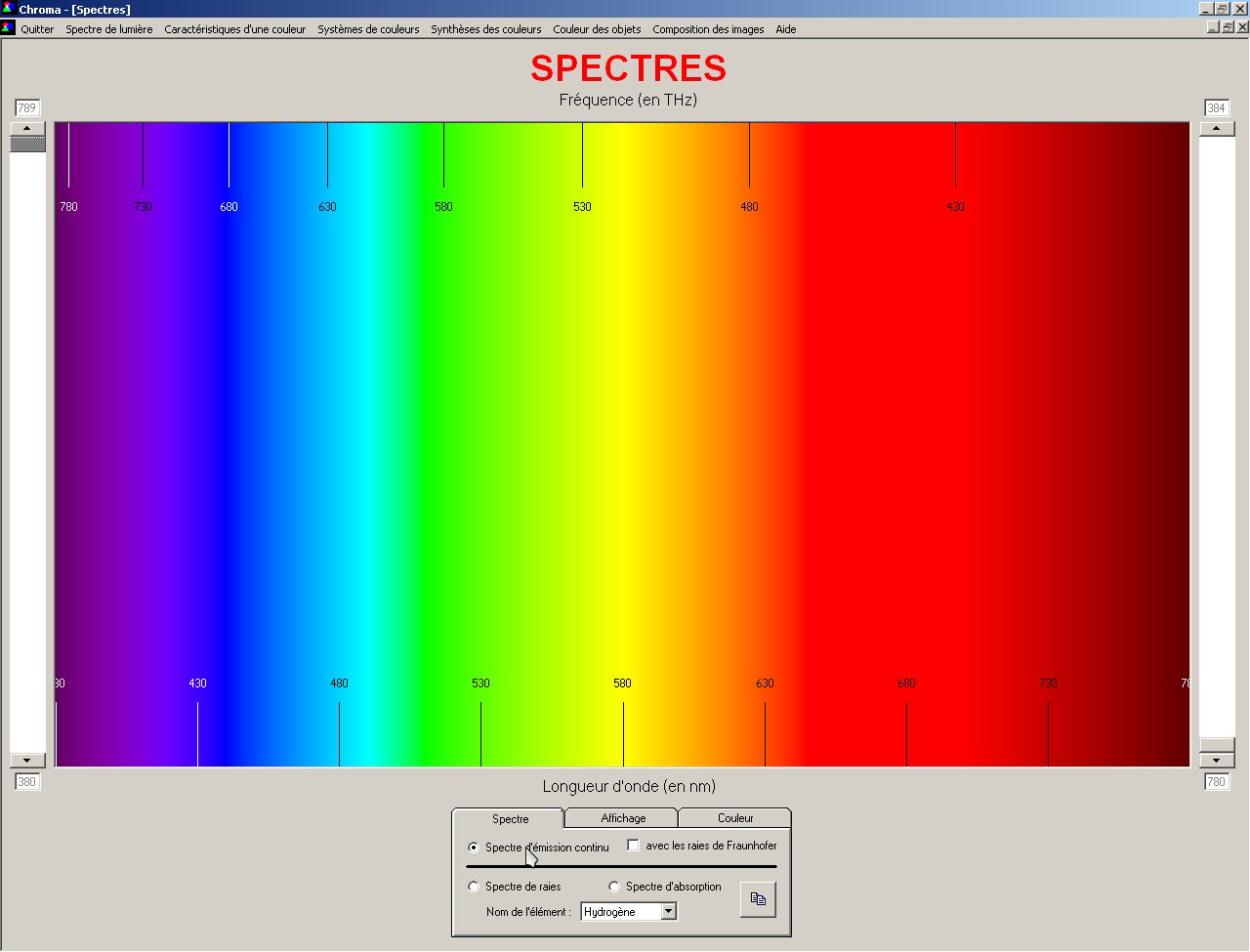Choose Spectre d'absorption radio button
Viewport: 1250px width, 952px height.
pyautogui.click(x=614, y=887)
